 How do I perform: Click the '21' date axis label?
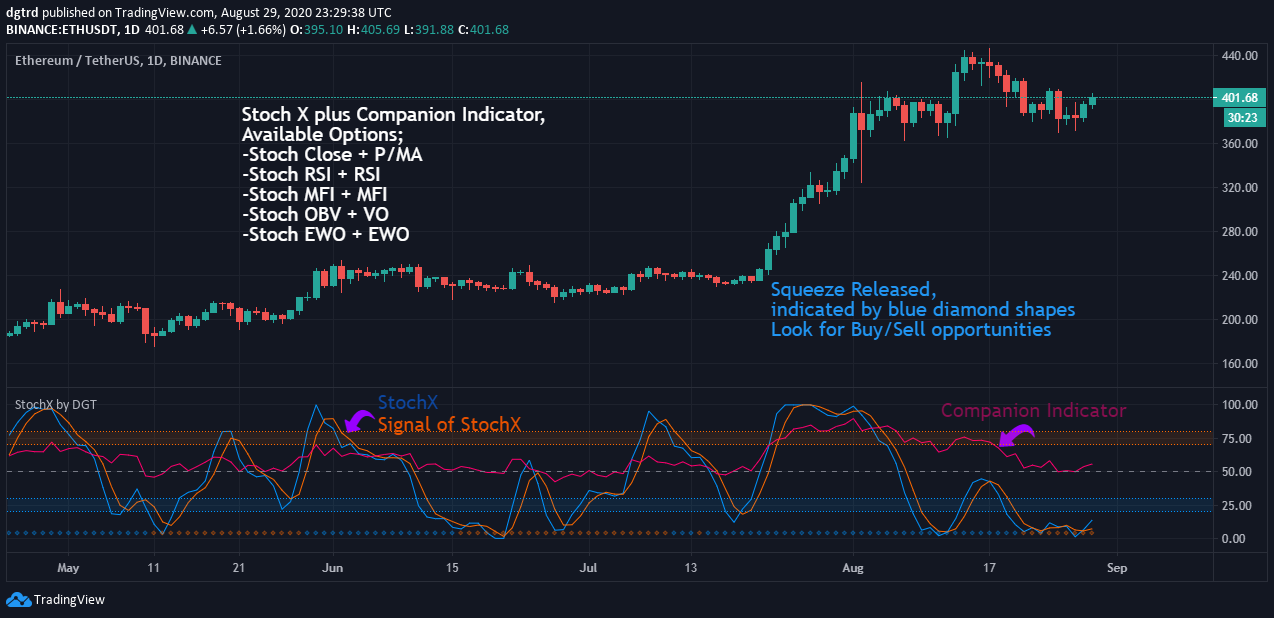(238, 567)
